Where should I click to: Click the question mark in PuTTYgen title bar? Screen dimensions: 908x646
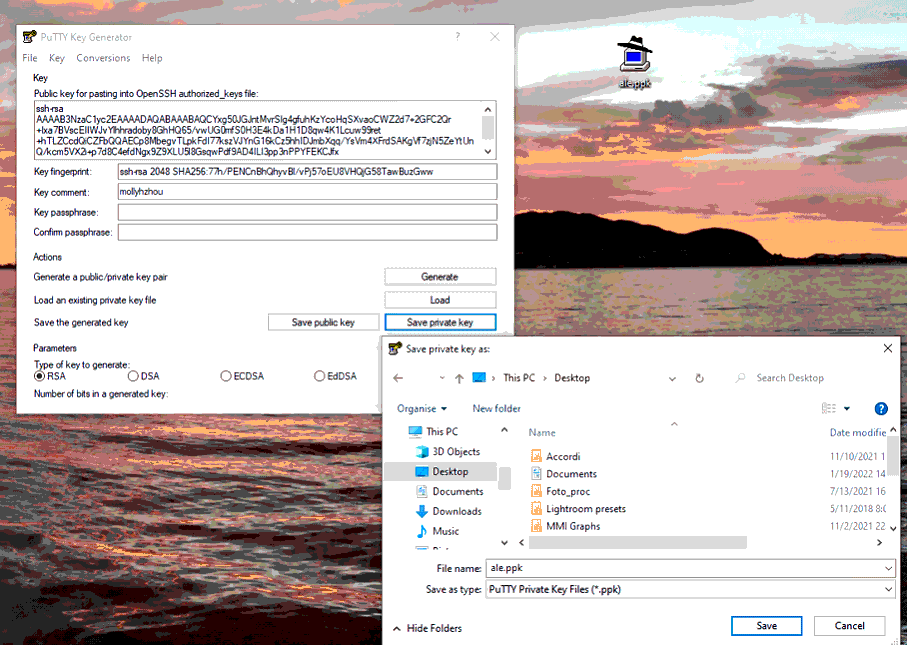pos(457,36)
